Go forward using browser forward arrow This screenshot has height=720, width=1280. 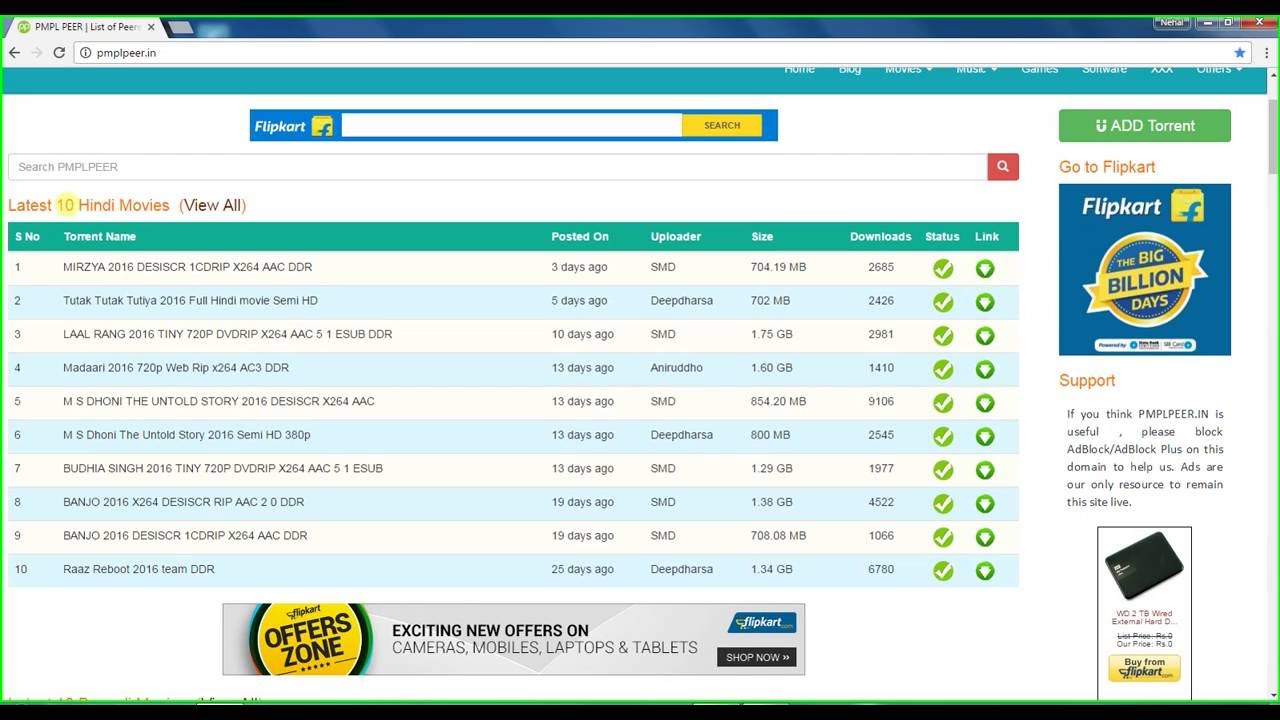(37, 53)
